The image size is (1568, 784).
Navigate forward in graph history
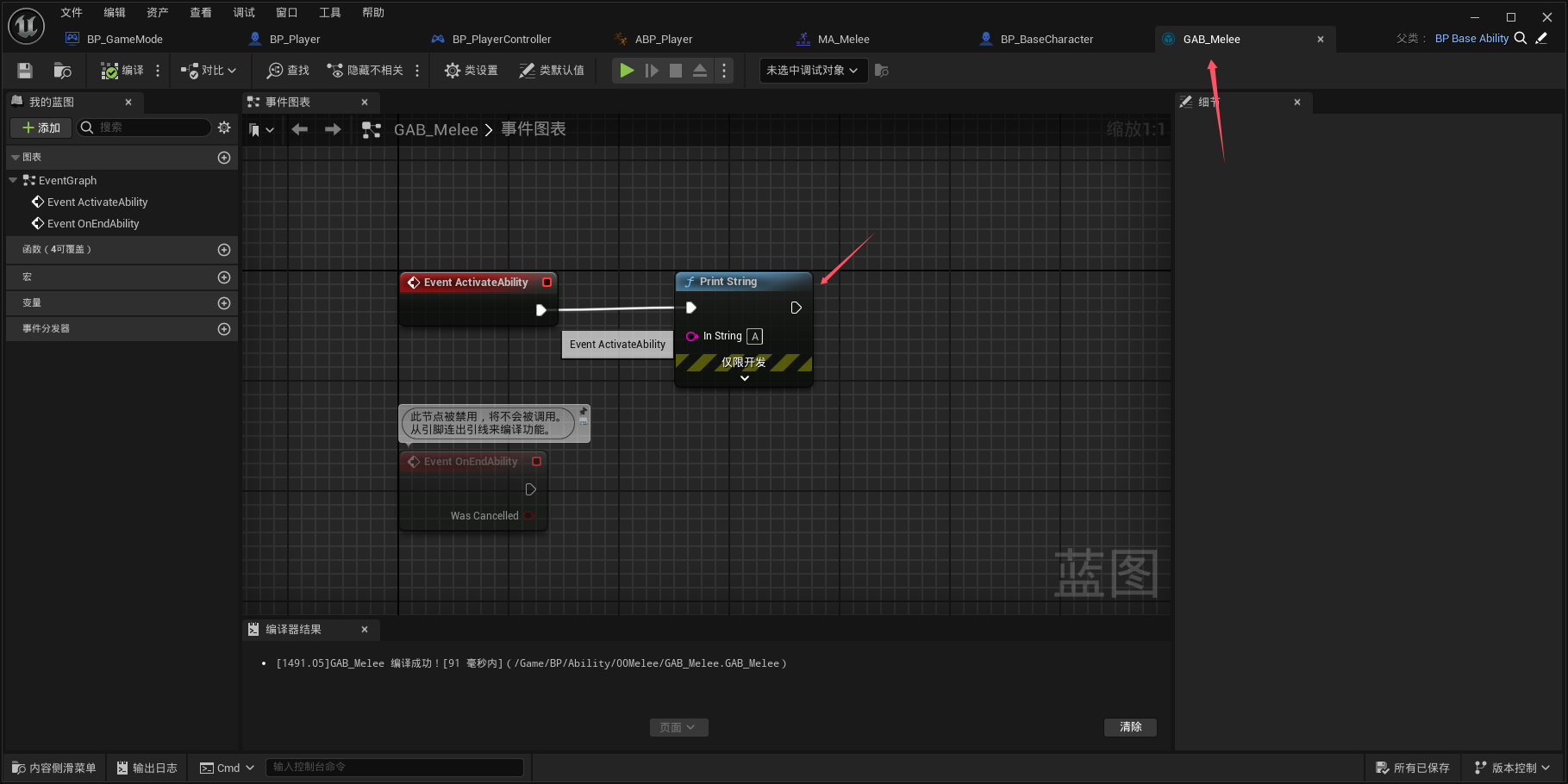333,129
